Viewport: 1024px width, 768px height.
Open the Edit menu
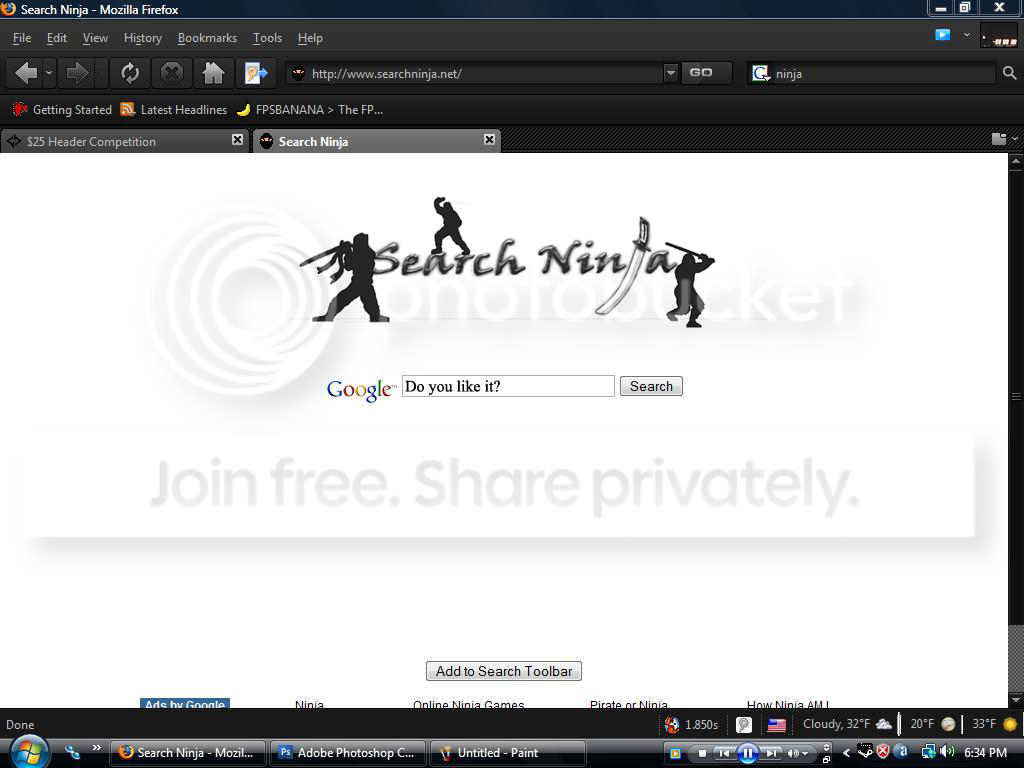[x=57, y=38]
